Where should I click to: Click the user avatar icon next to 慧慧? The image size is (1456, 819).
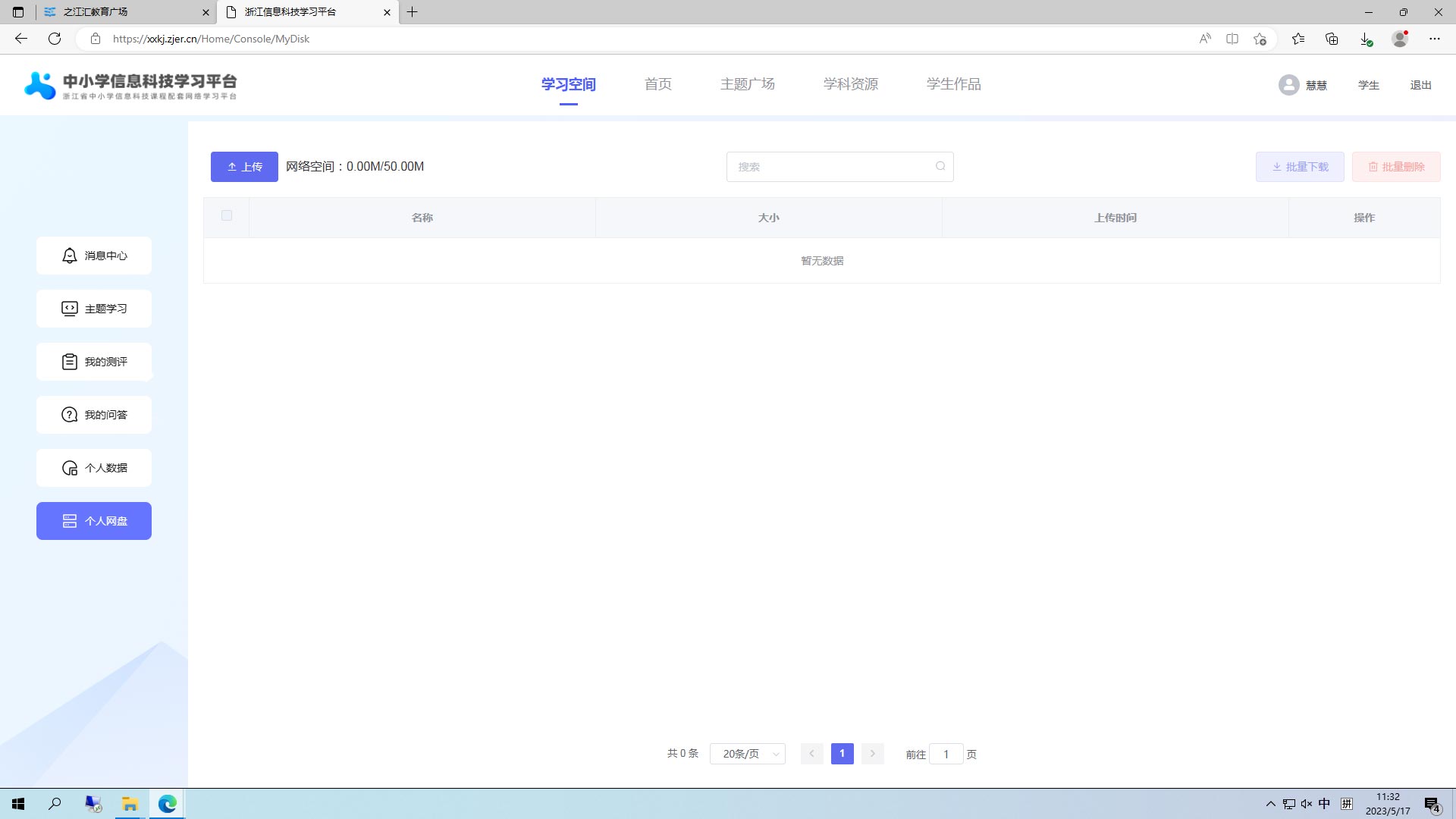1288,85
